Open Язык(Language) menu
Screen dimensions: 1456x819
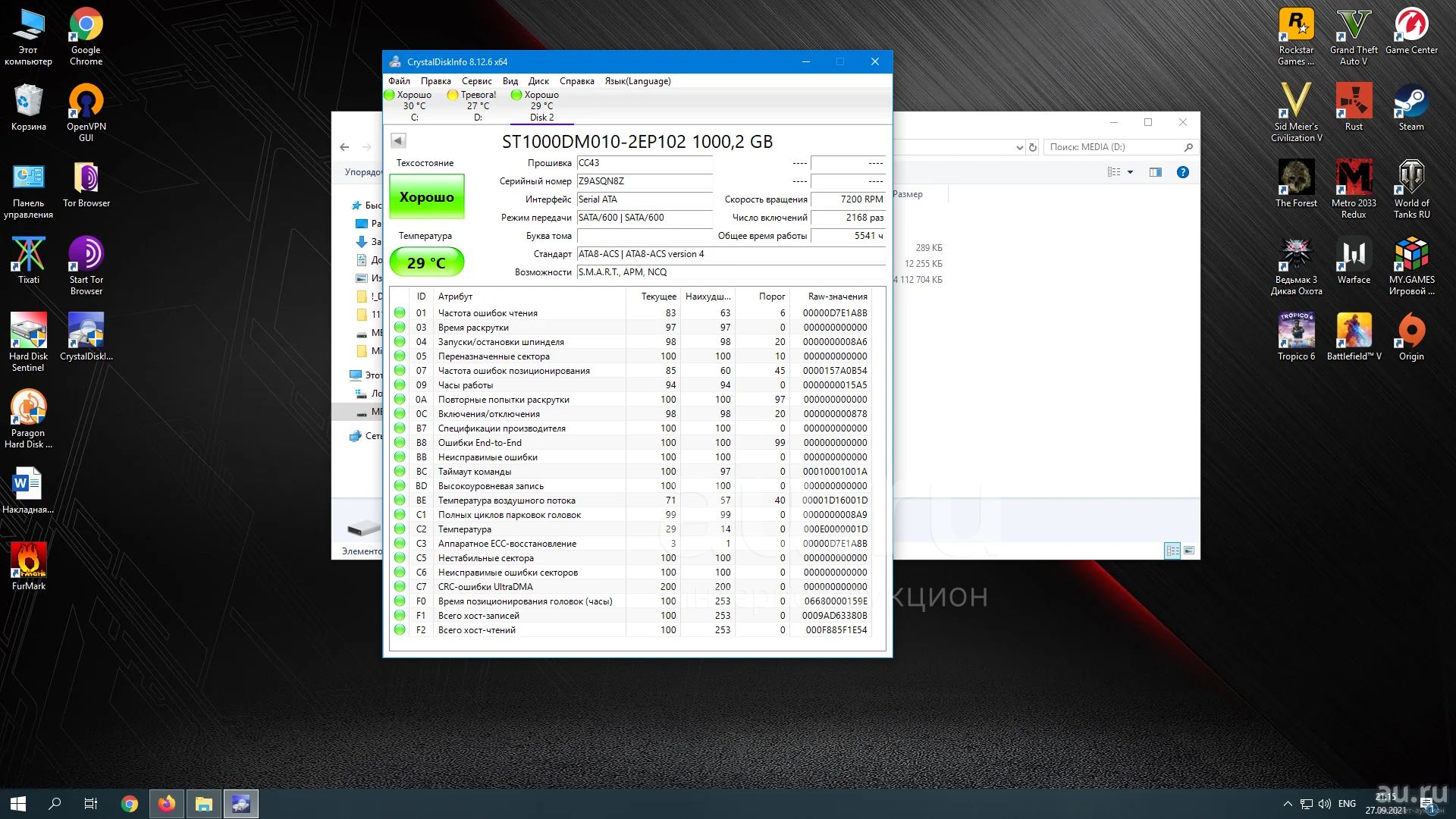[x=638, y=81]
